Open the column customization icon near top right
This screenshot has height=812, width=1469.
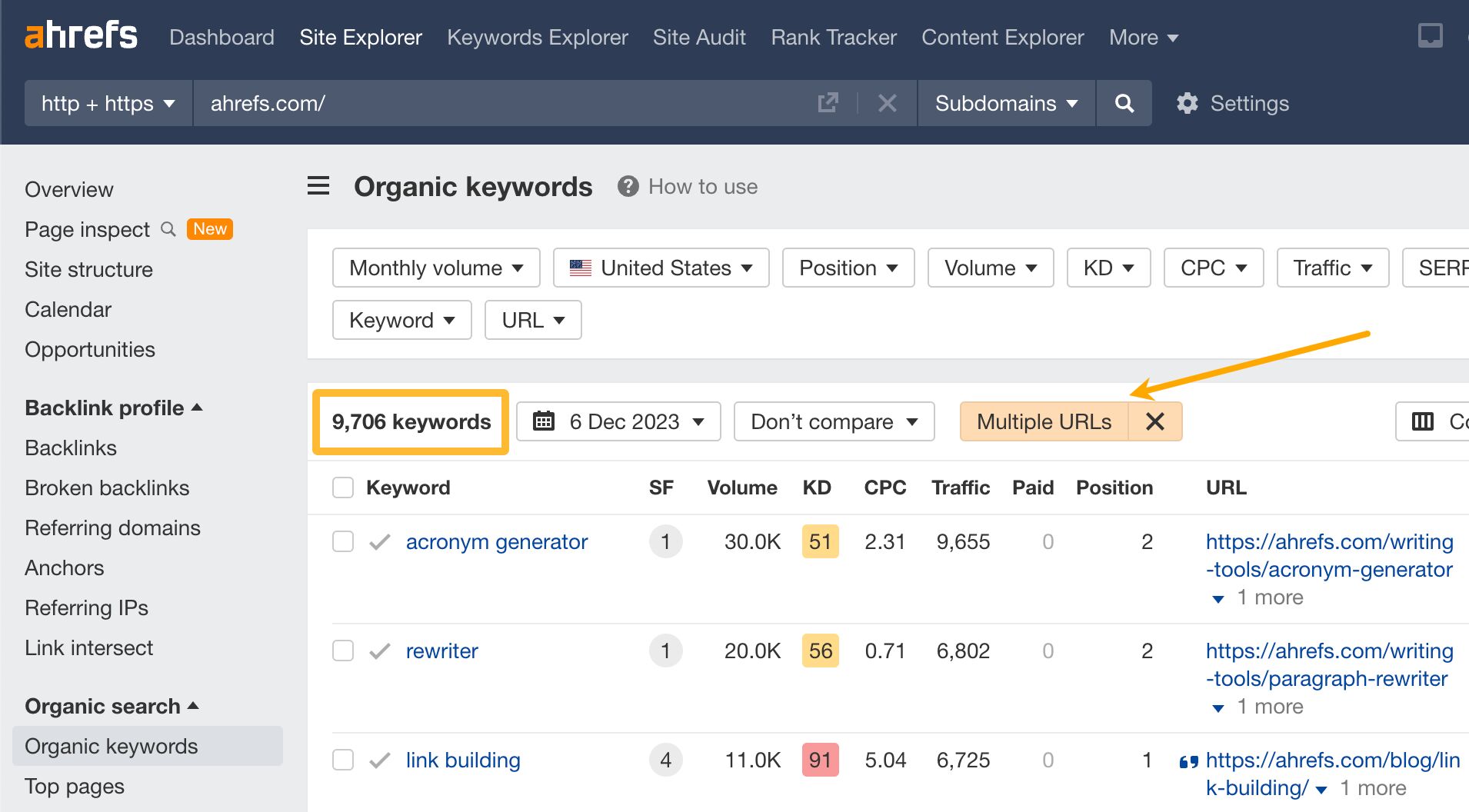[1424, 421]
